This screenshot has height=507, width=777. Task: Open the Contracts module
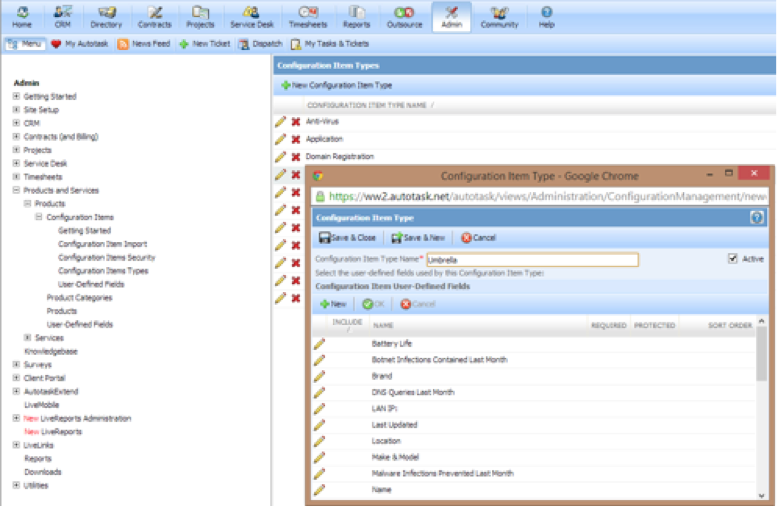click(x=155, y=17)
